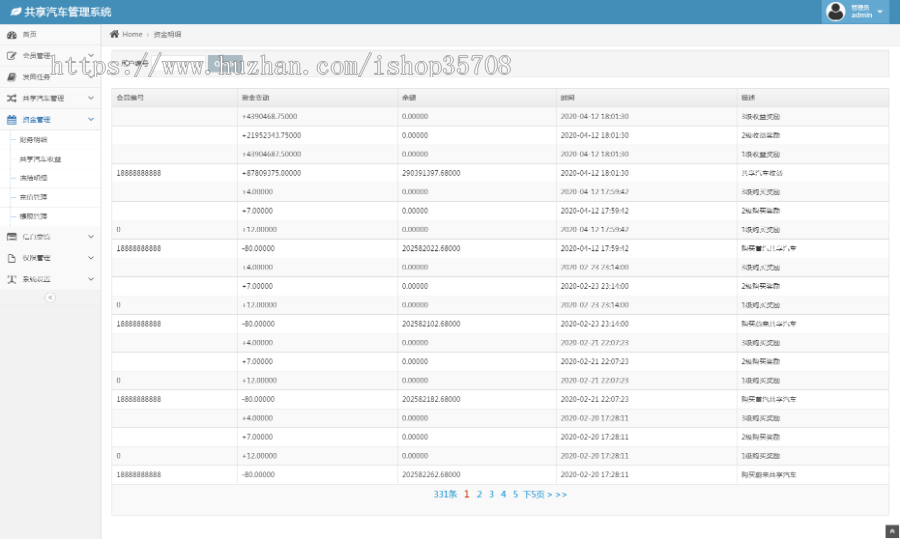Open 共享汽车收益 in the sidebar submenu

(x=40, y=159)
